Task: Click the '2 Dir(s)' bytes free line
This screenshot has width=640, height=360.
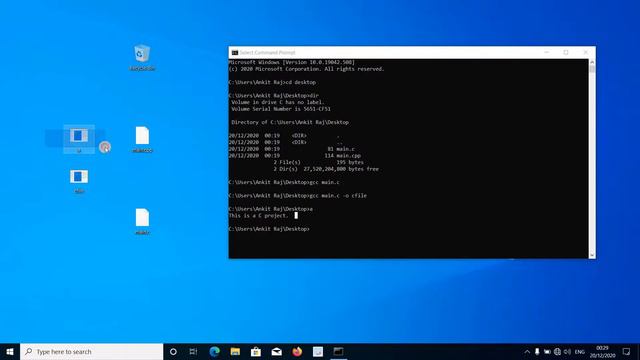Action: click(326, 169)
